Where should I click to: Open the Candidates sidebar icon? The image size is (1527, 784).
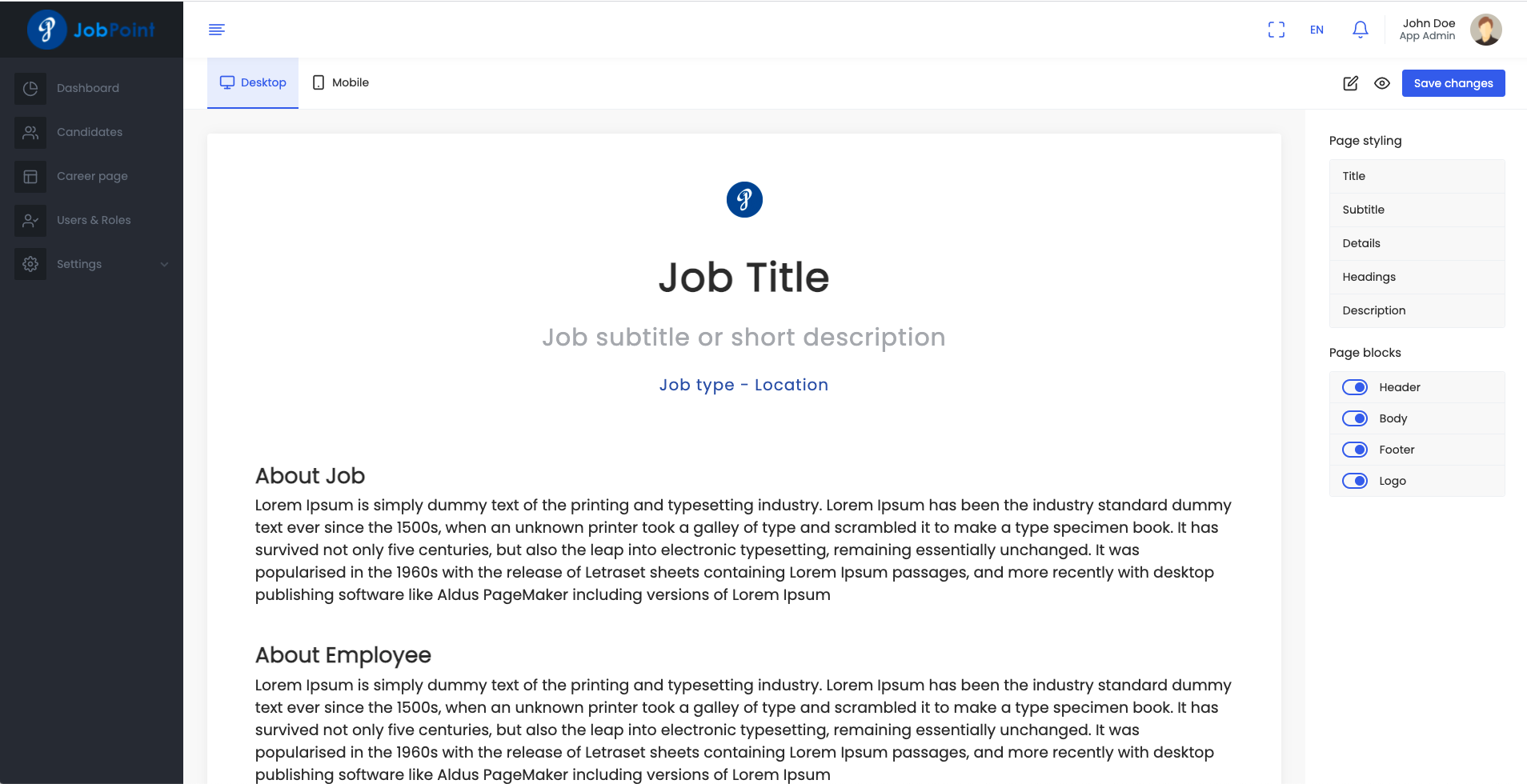click(30, 132)
